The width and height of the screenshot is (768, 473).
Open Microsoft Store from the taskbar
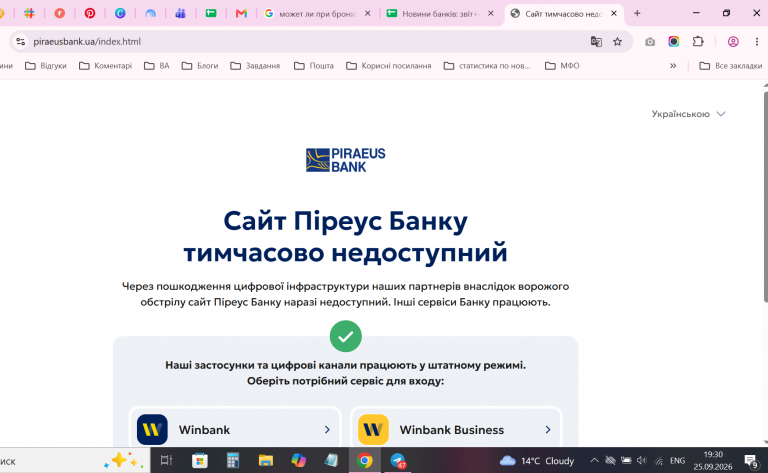tap(200, 461)
